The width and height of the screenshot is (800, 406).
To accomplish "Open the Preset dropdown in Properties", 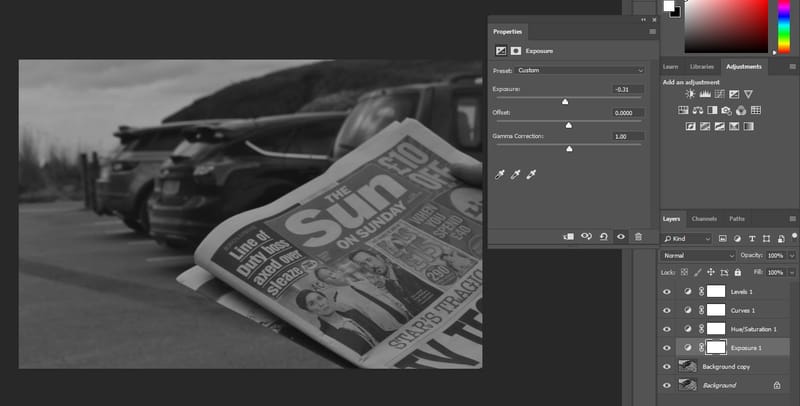I will tap(580, 70).
